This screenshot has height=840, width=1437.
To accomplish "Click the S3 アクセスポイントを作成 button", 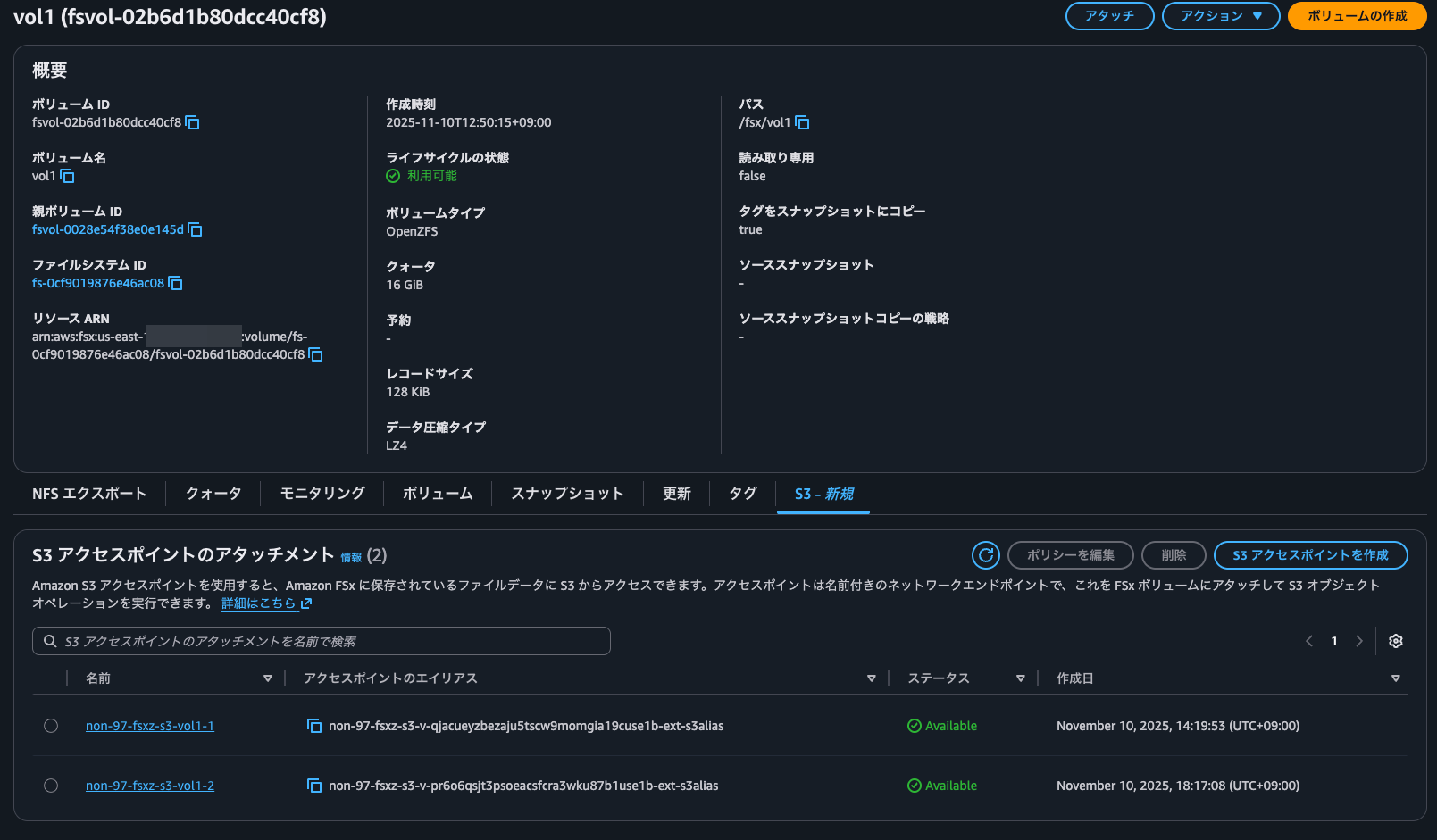I will (x=1311, y=555).
